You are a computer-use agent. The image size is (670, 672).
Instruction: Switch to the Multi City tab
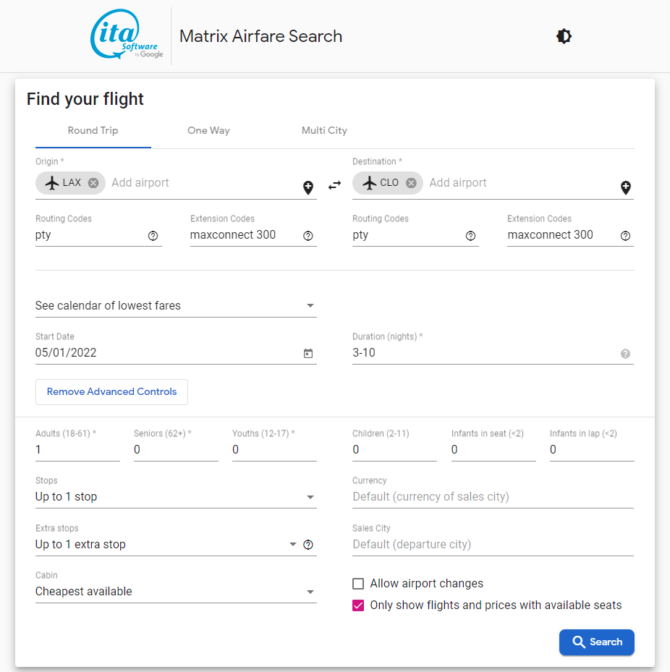324,131
